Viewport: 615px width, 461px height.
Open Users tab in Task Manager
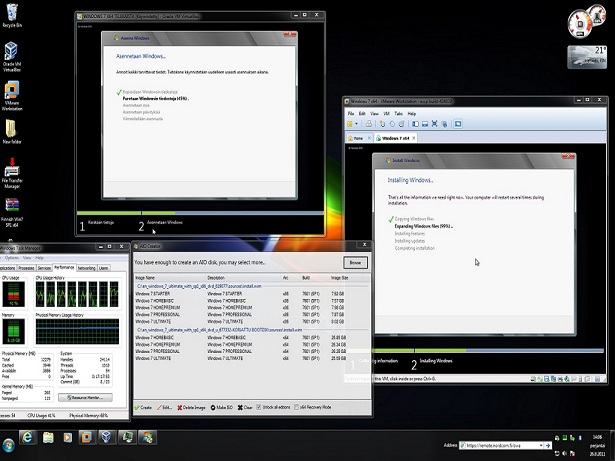104,268
